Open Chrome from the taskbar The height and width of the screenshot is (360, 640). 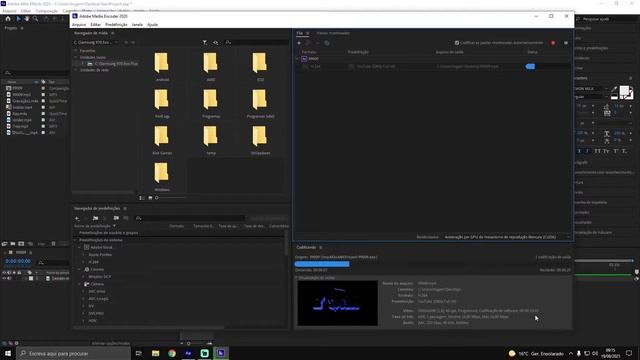pyautogui.click(x=172, y=353)
